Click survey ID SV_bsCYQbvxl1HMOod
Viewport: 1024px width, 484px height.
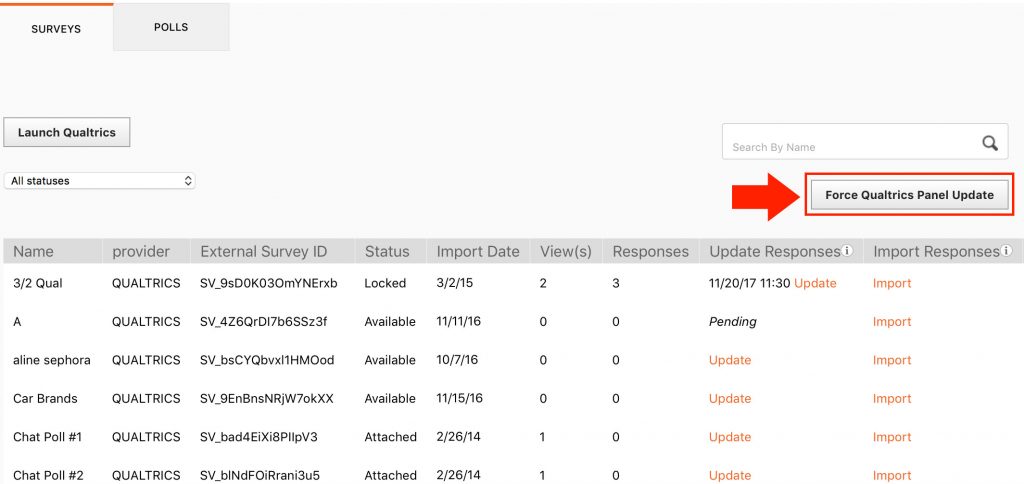coord(267,361)
